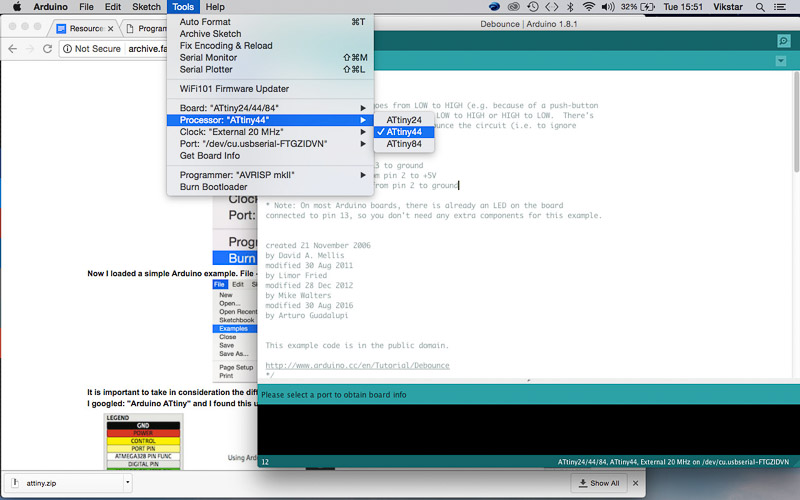Viewport: 800px width, 500px height.
Task: Click the attiny.zip downloaded file
Action: [x=64, y=483]
